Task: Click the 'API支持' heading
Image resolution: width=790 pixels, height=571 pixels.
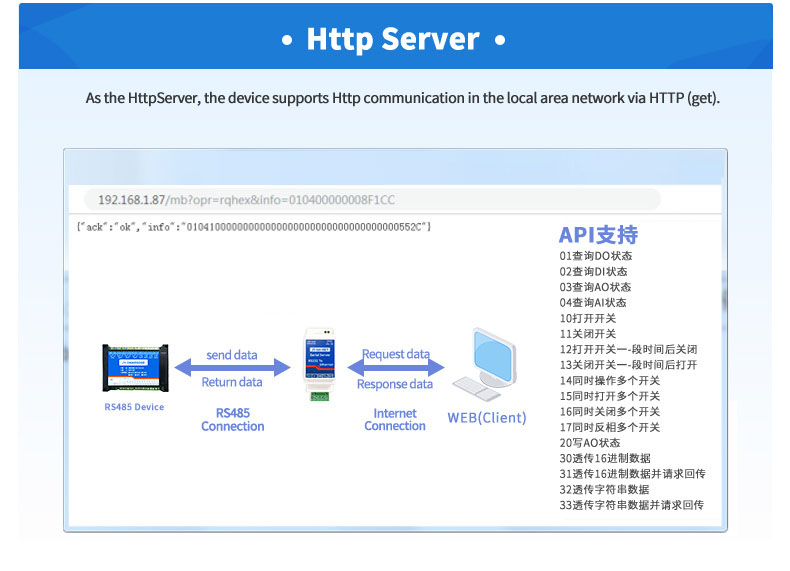Action: tap(597, 235)
